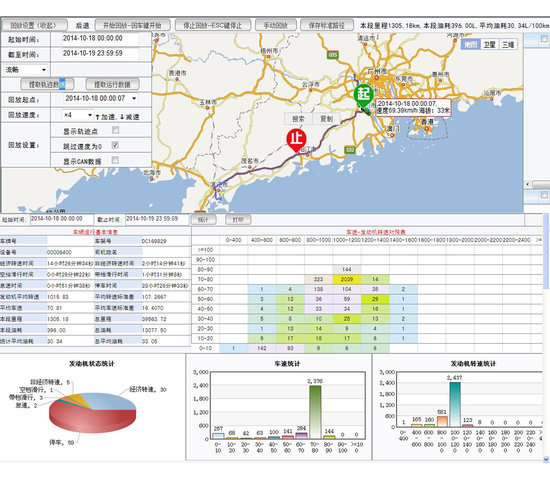Click the small square icon at map's top-right
The image size is (550, 480).
click(544, 39)
